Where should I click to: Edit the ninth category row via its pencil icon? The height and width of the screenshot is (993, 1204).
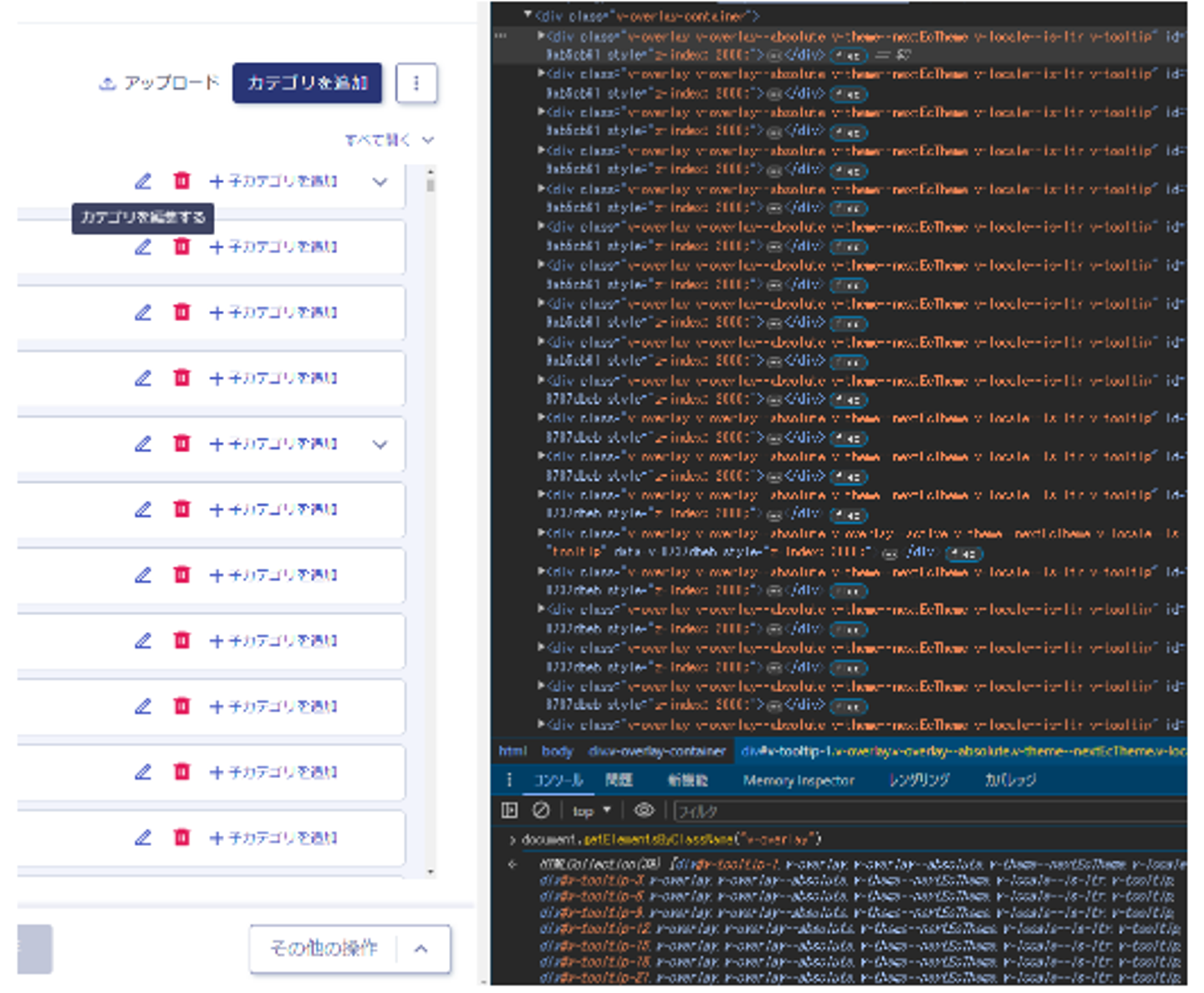pos(144,705)
